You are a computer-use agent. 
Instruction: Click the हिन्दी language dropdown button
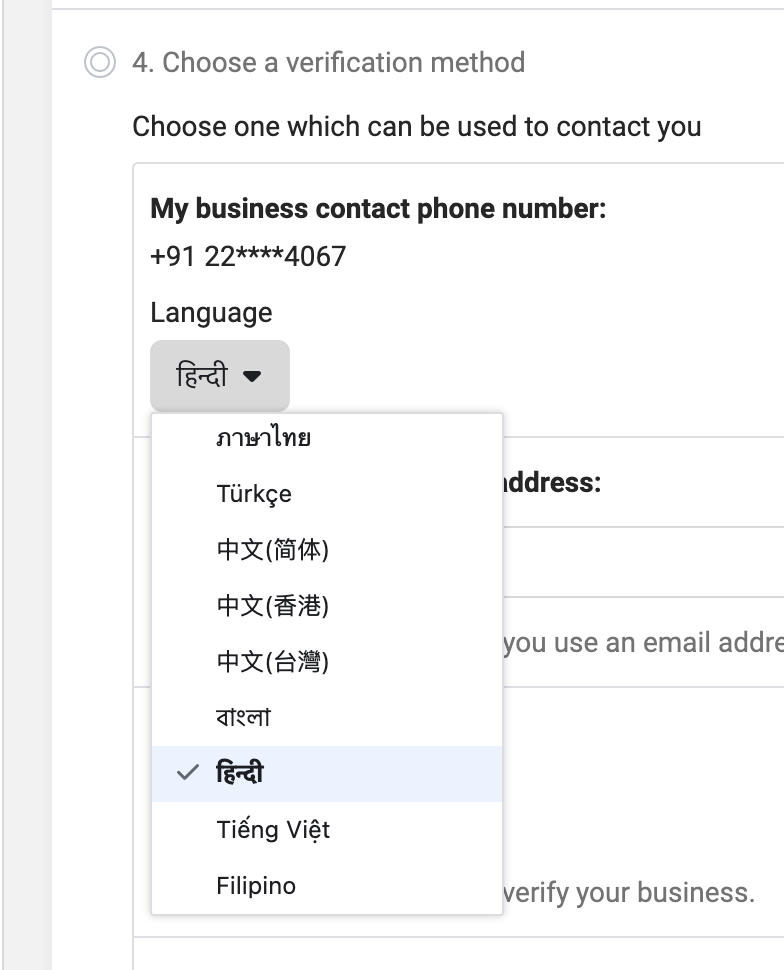tap(220, 376)
